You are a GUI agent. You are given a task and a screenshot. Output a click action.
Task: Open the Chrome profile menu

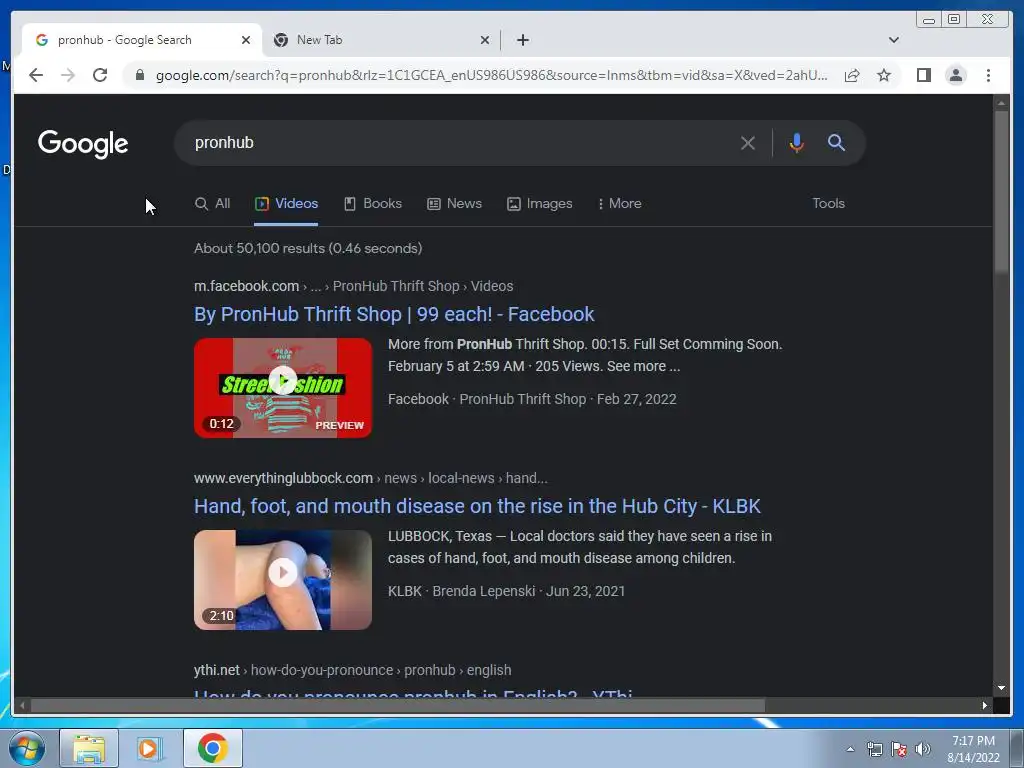tap(956, 75)
